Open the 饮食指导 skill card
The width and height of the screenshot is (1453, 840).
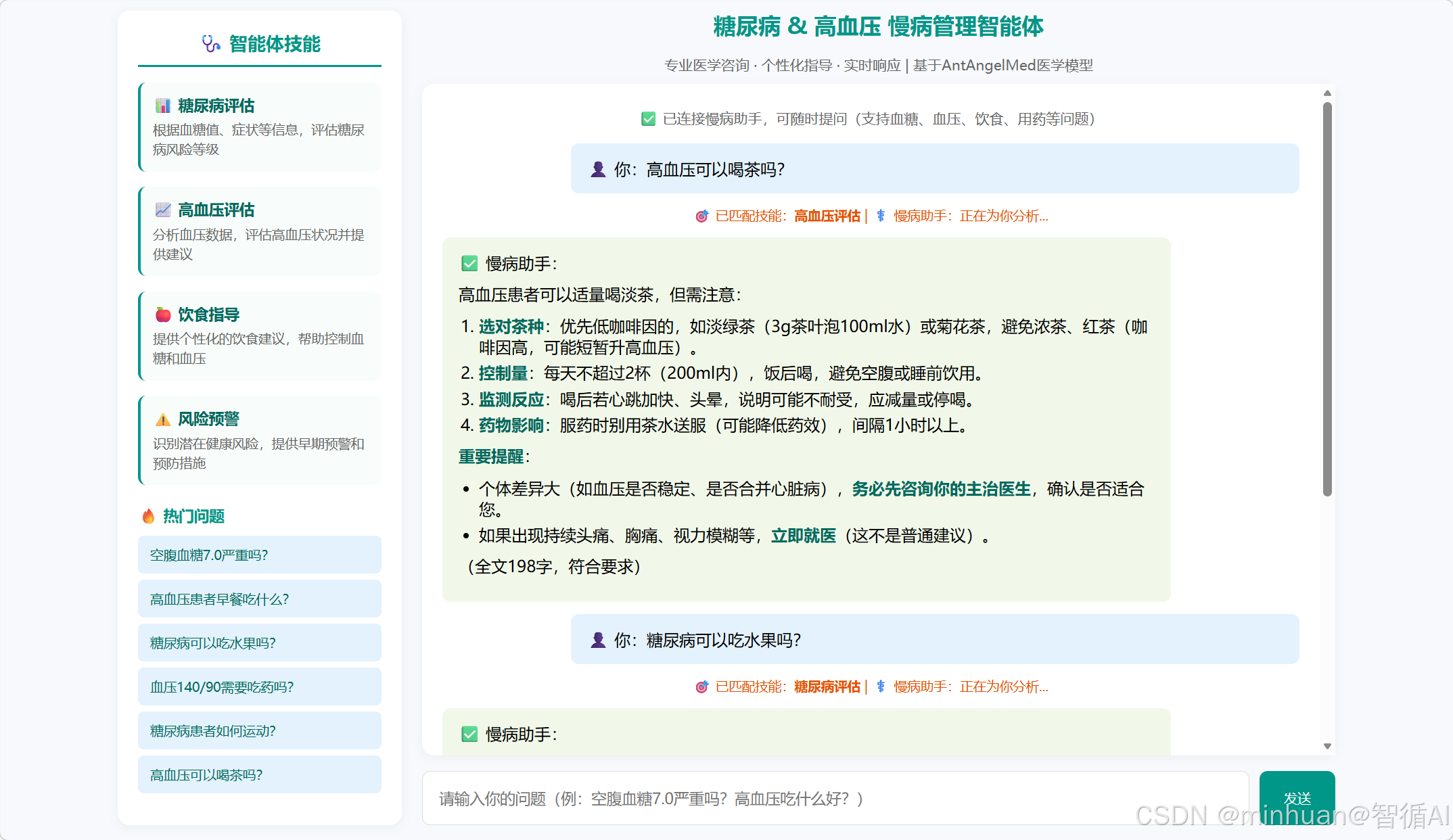coord(260,336)
